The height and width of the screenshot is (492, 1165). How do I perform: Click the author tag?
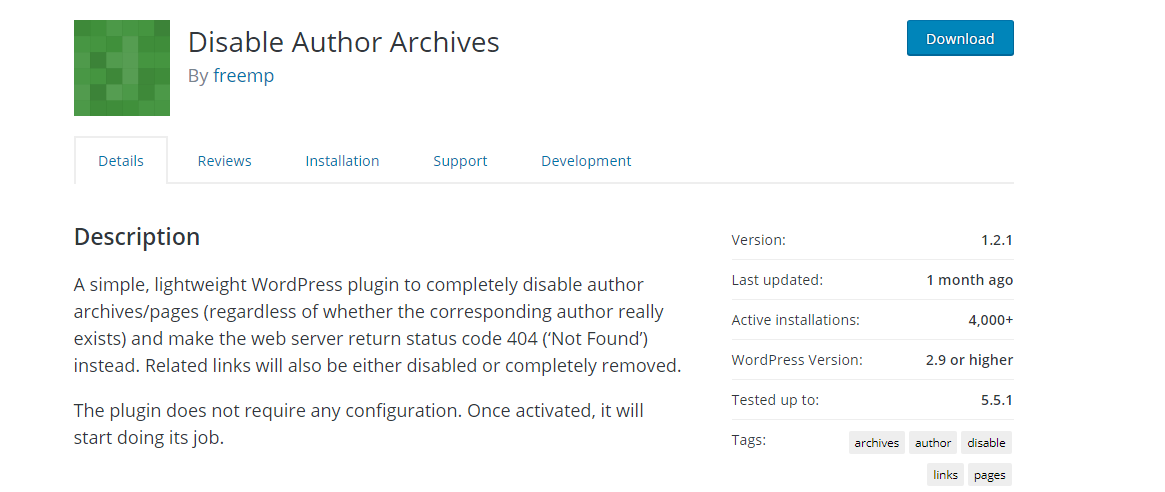933,443
